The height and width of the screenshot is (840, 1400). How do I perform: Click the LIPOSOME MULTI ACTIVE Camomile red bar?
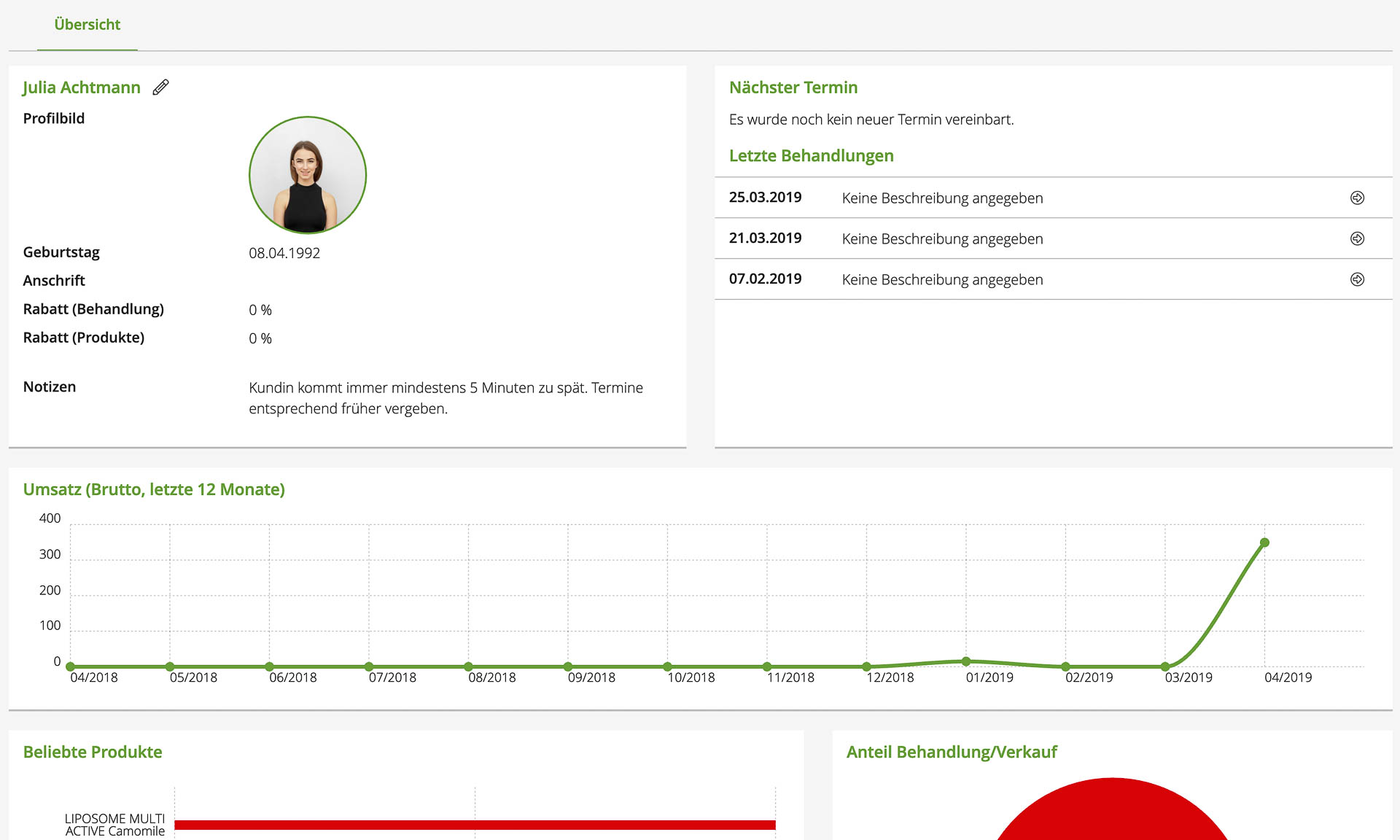coord(475,825)
